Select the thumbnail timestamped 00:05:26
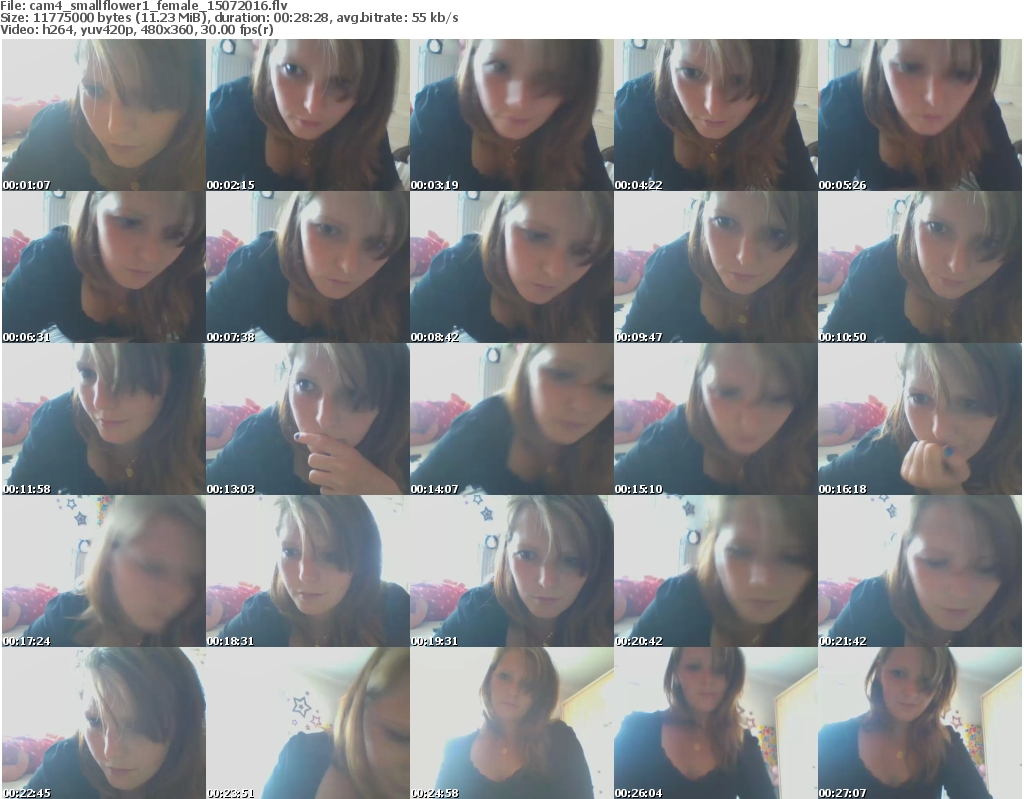Screen dimensions: 1024x799 [x=920, y=115]
